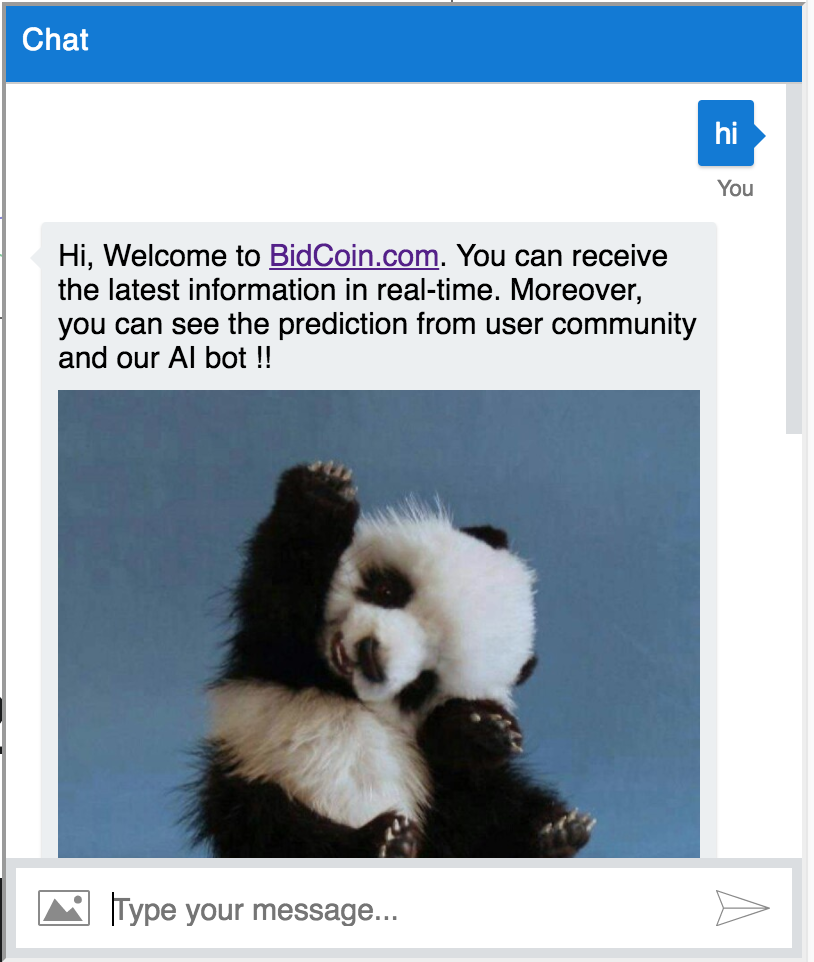Click the blue chat header bar

click(404, 44)
